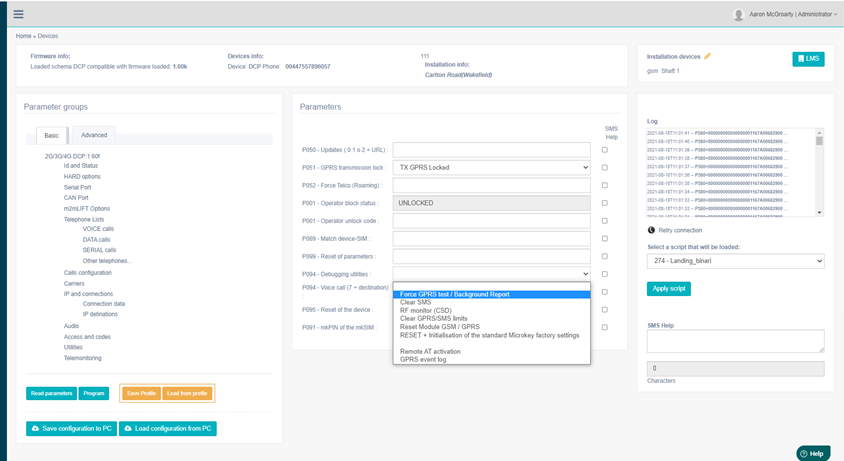Select HARD options group
The height and width of the screenshot is (461, 844).
pyautogui.click(x=82, y=177)
